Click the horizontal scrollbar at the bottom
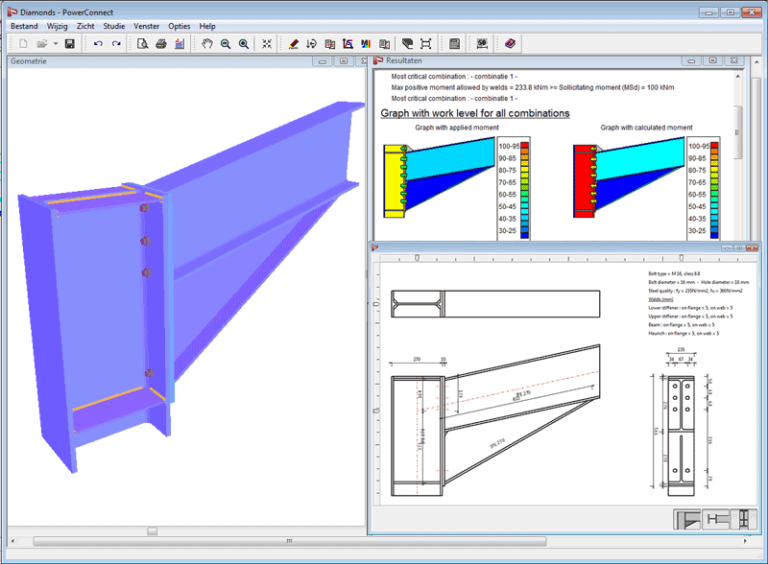 point(289,541)
